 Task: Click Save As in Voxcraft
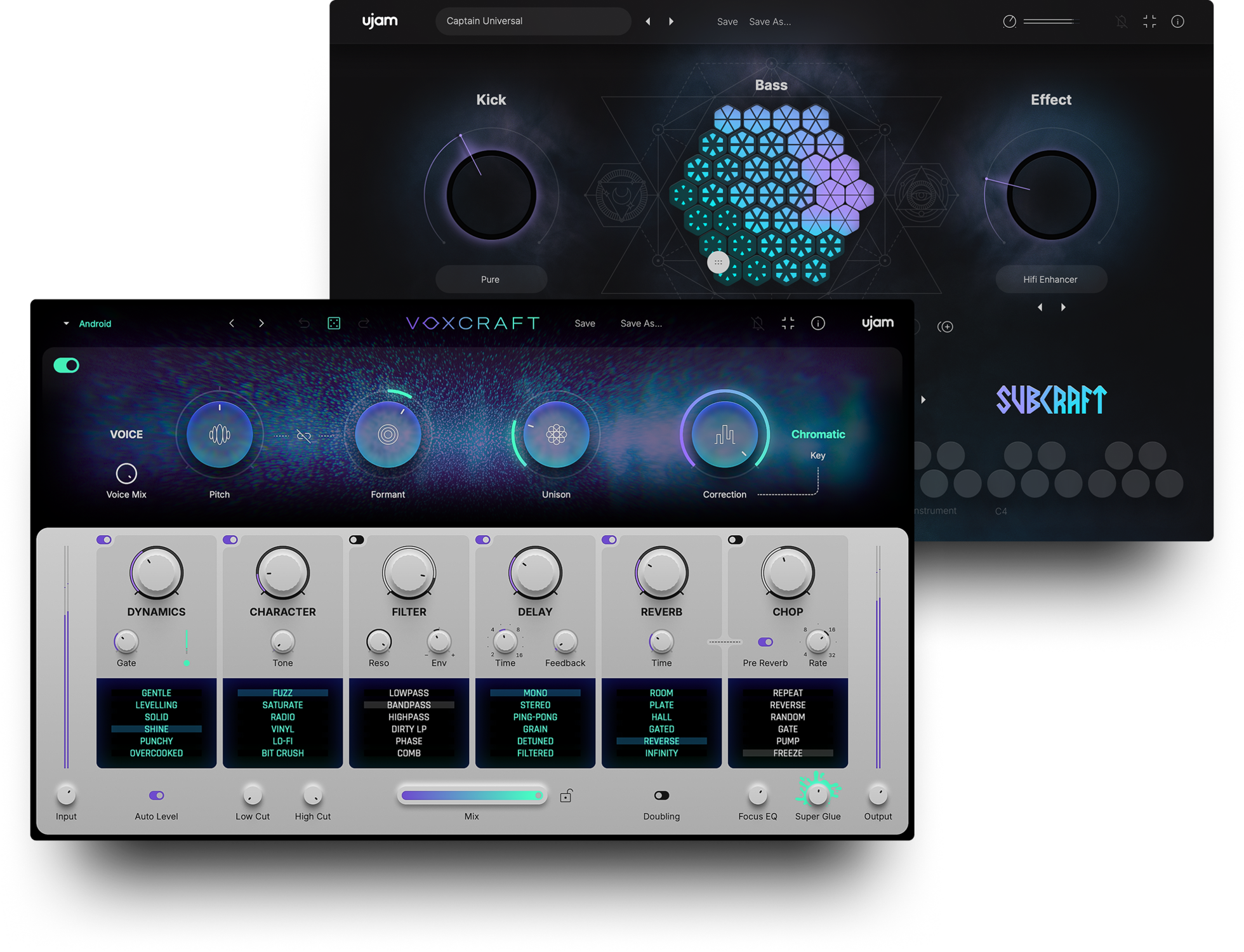641,324
